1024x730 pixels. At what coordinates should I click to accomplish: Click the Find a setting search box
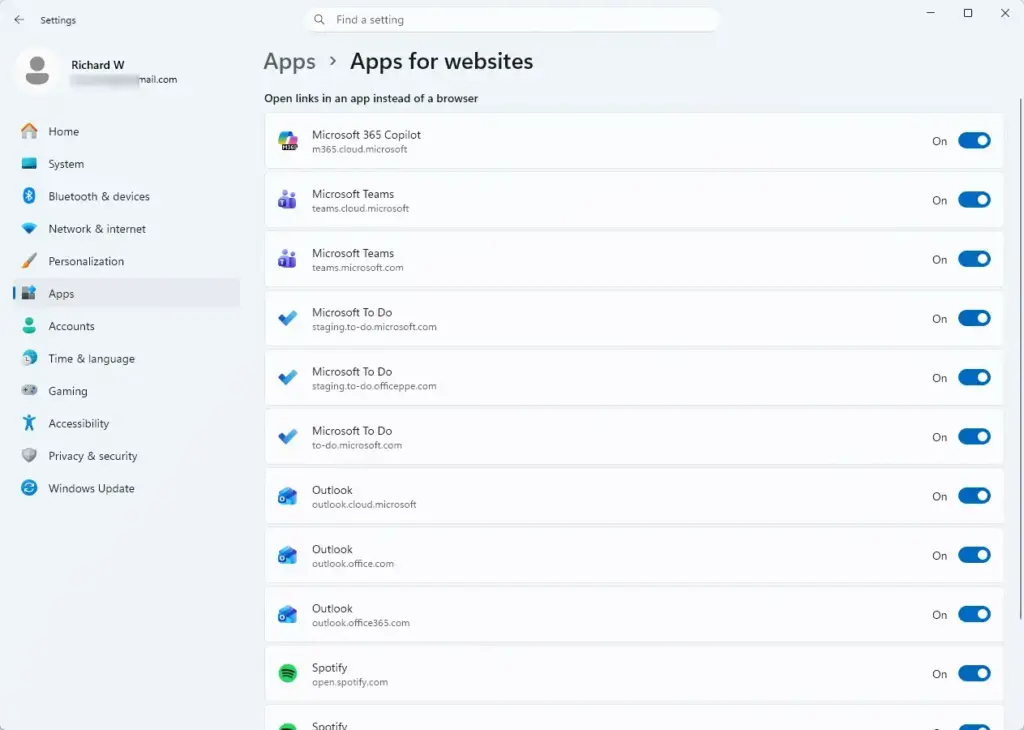(513, 20)
